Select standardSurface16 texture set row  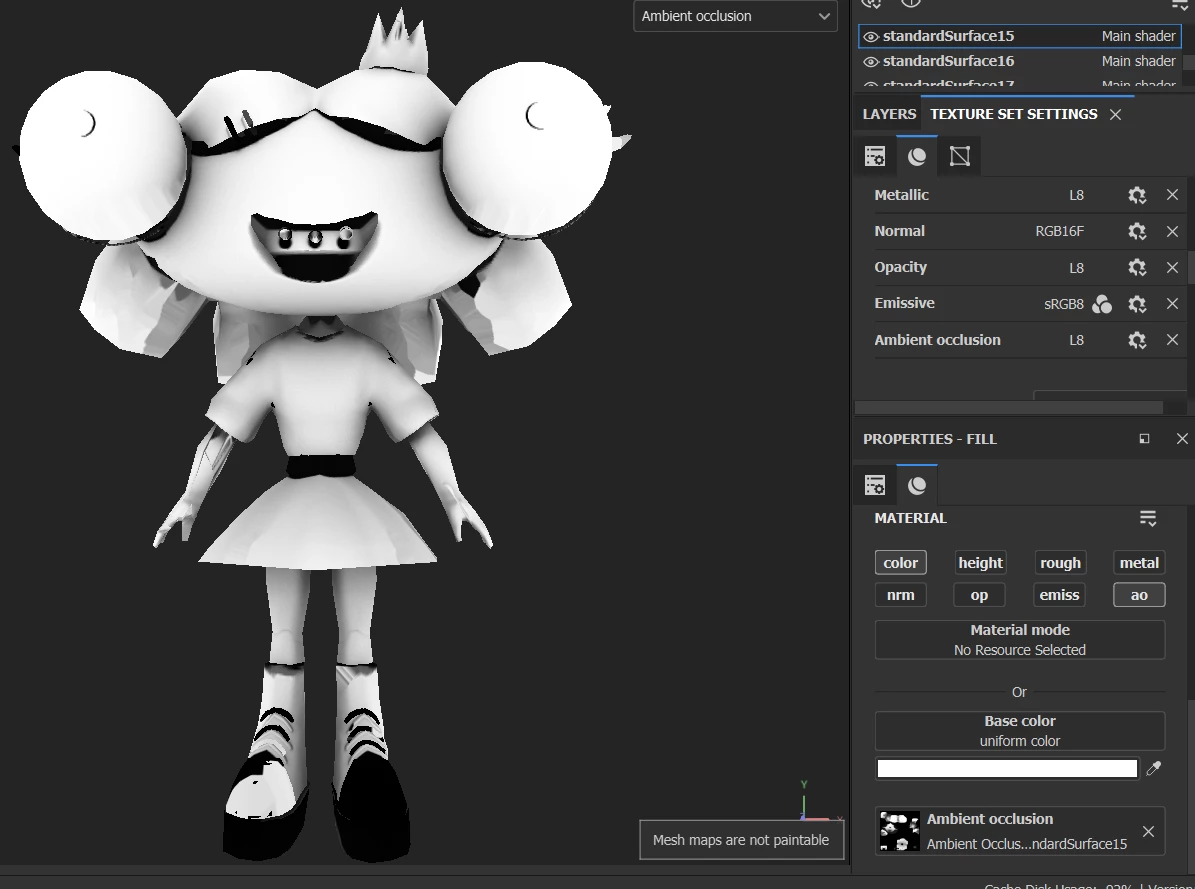click(1020, 61)
